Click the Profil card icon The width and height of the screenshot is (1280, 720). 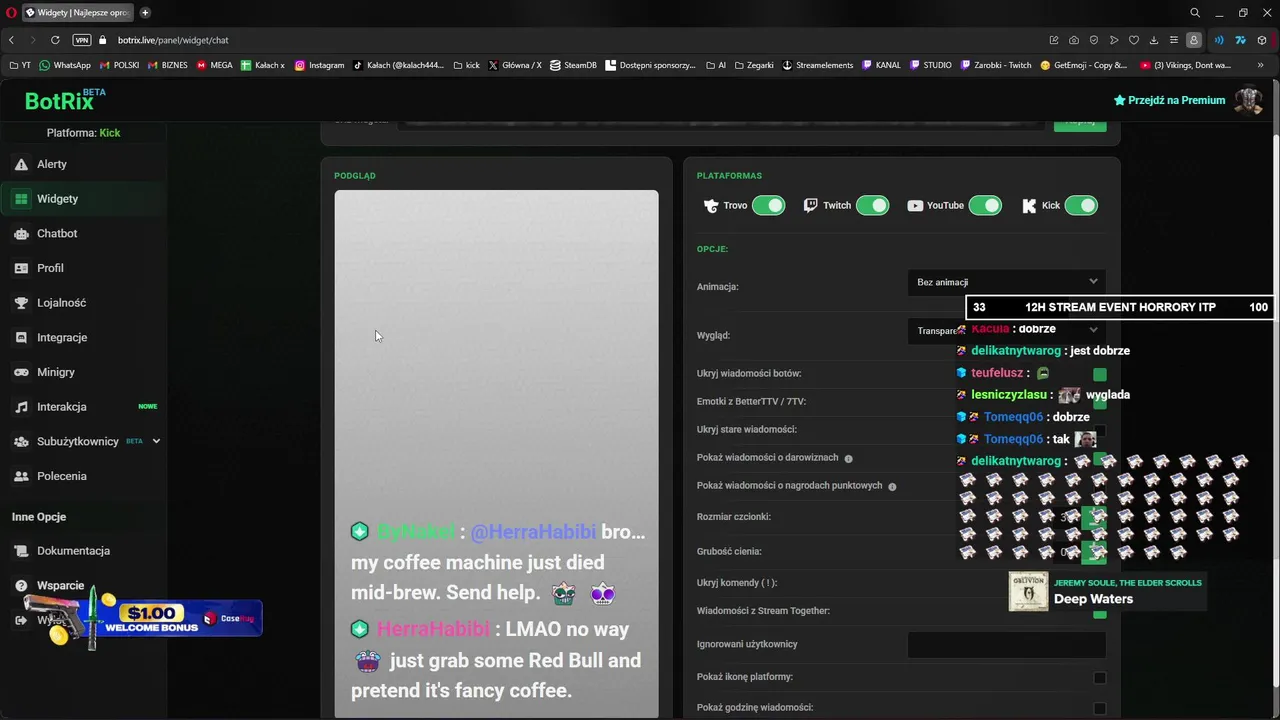pyautogui.click(x=21, y=268)
